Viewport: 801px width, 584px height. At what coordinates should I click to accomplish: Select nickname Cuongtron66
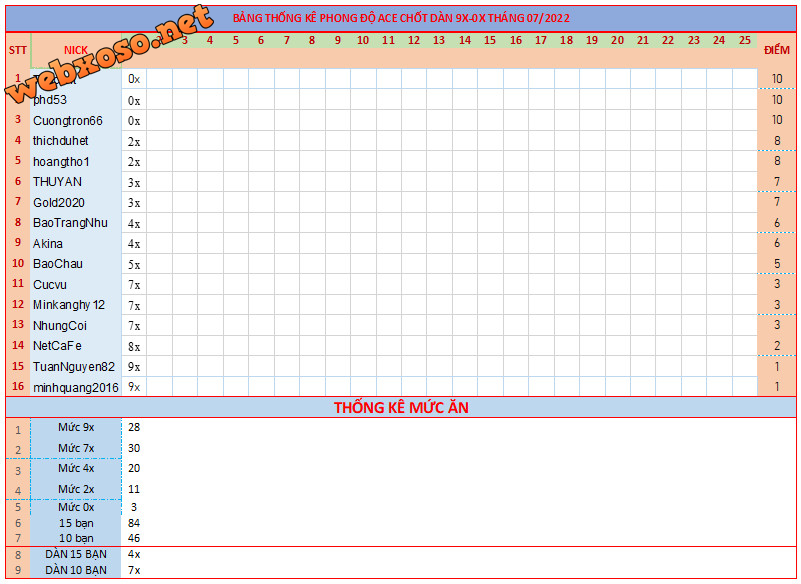68,121
